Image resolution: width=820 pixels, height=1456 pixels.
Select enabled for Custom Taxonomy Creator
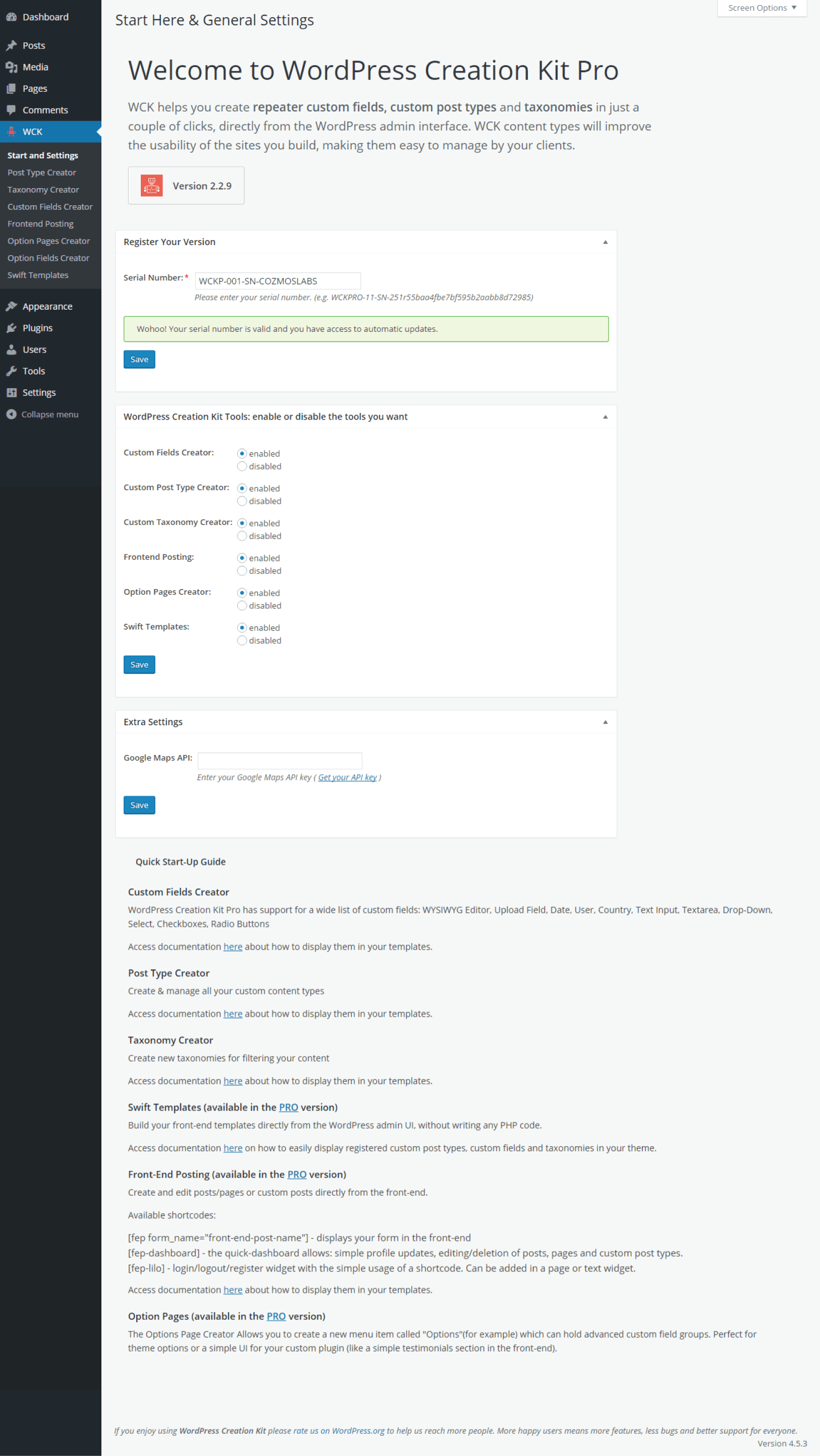242,523
